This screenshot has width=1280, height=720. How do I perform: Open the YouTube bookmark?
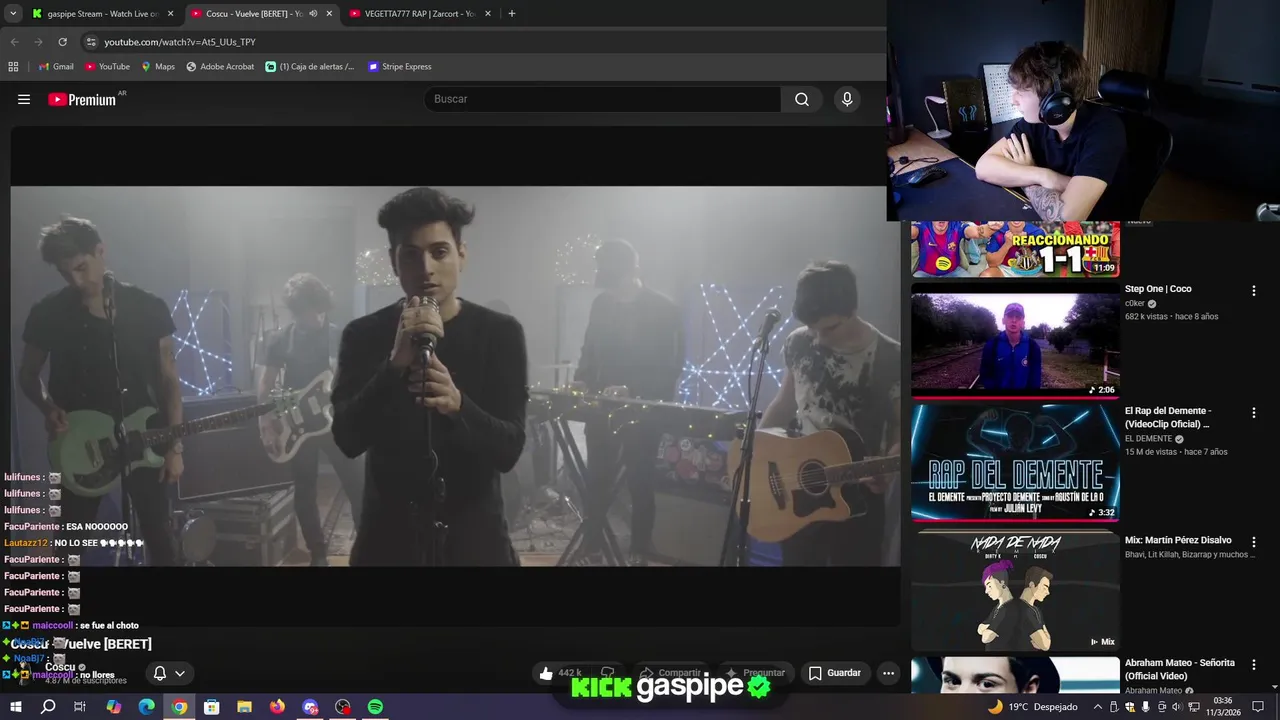point(107,67)
